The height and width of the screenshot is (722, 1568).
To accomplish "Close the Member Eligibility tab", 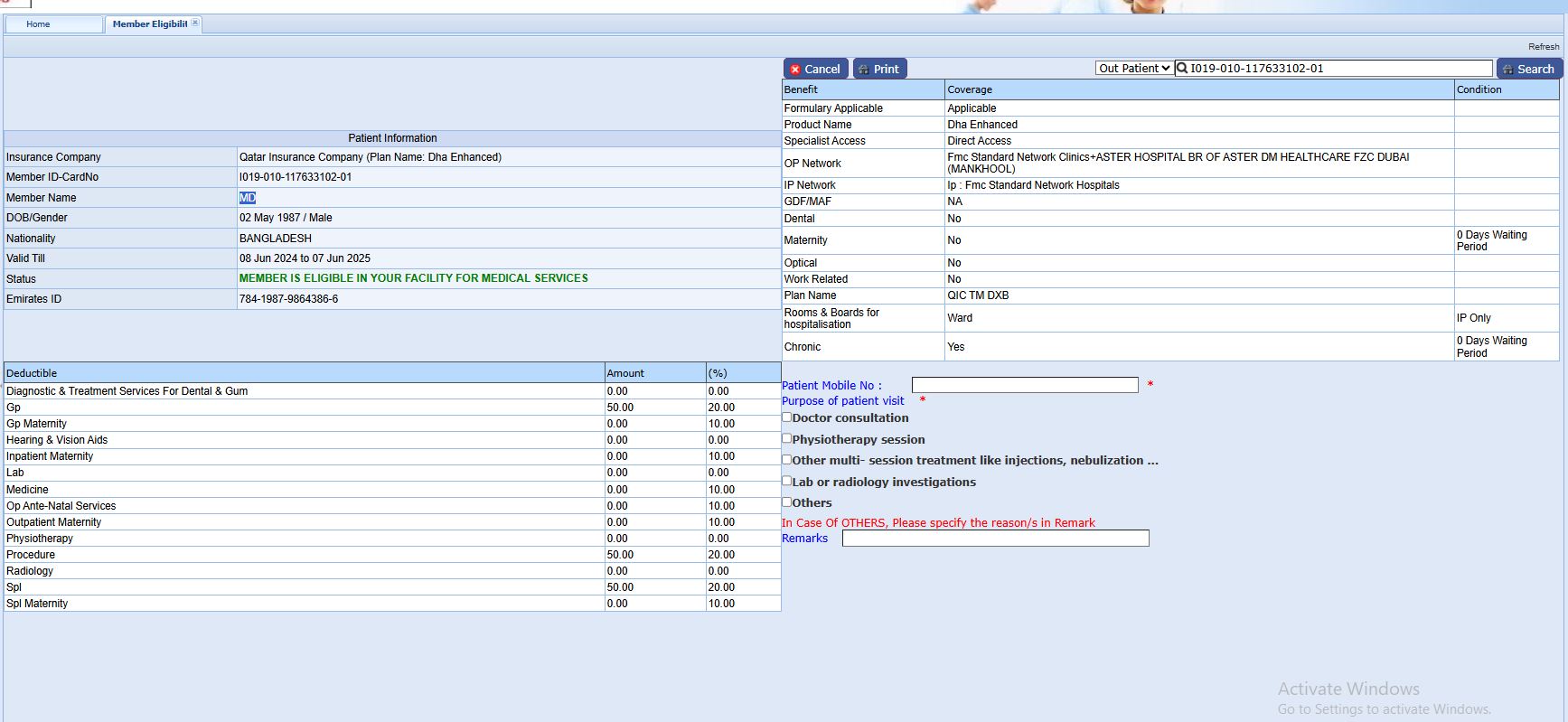I will [195, 23].
